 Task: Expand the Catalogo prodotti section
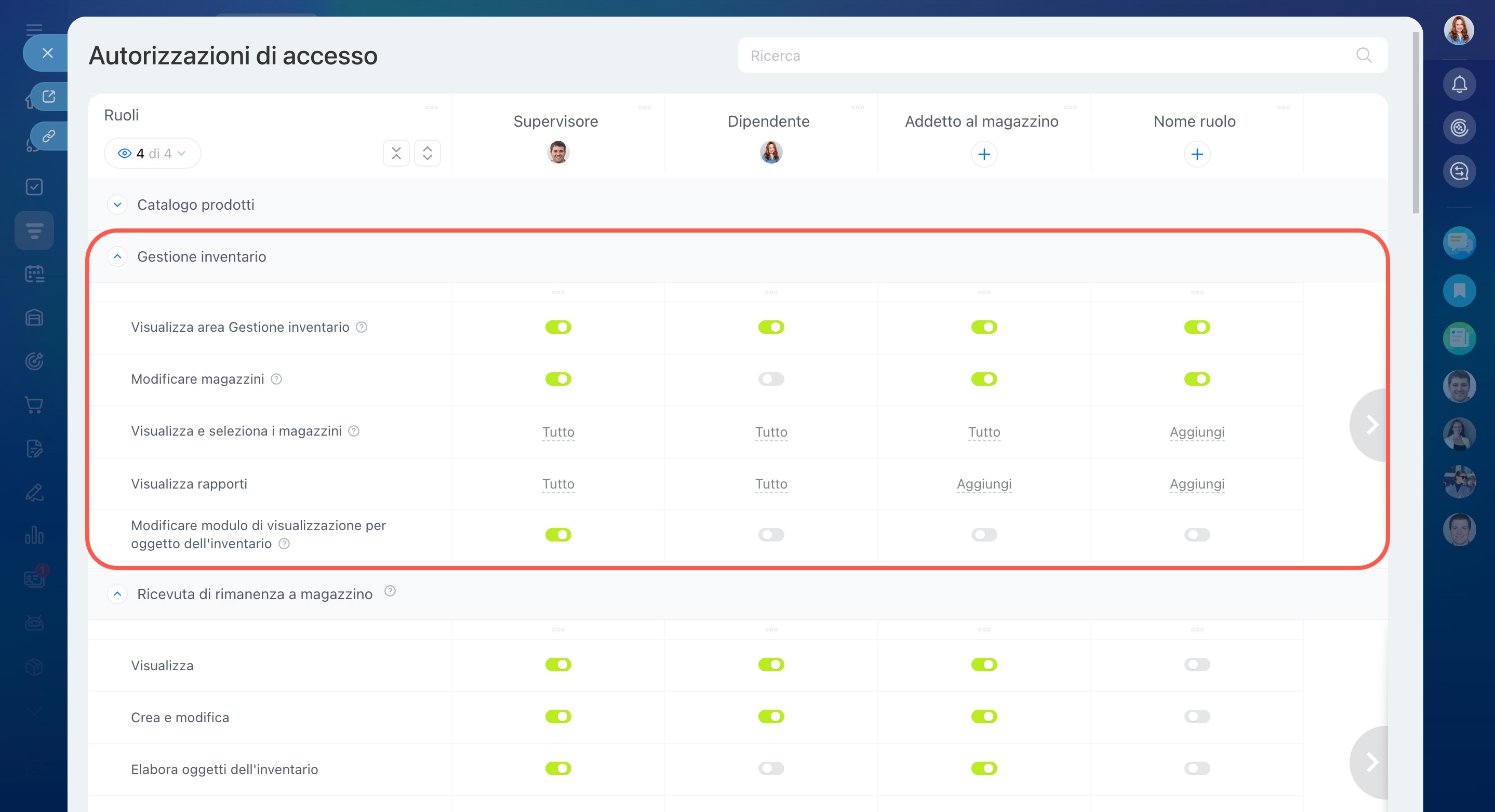117,205
